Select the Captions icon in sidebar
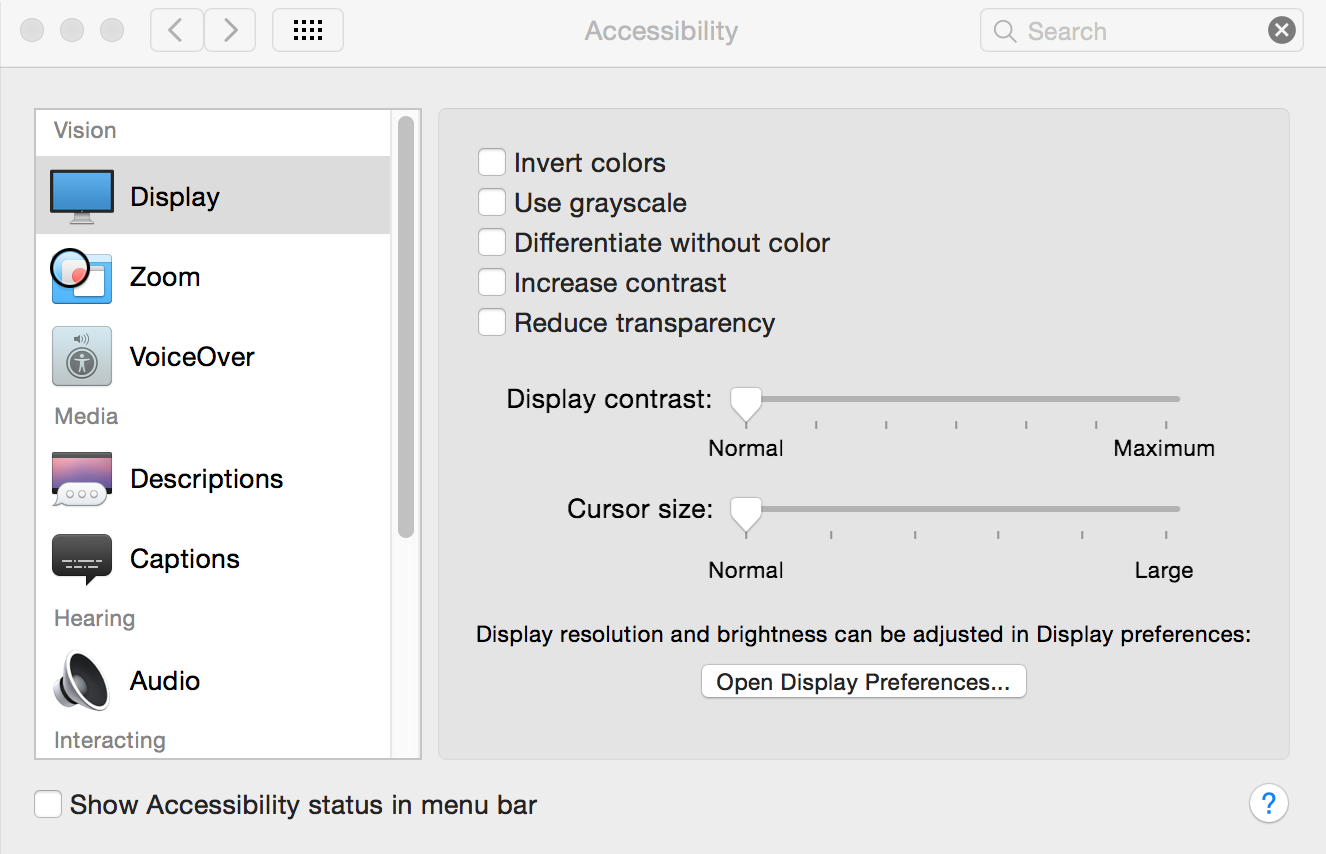1326x854 pixels. (x=82, y=559)
